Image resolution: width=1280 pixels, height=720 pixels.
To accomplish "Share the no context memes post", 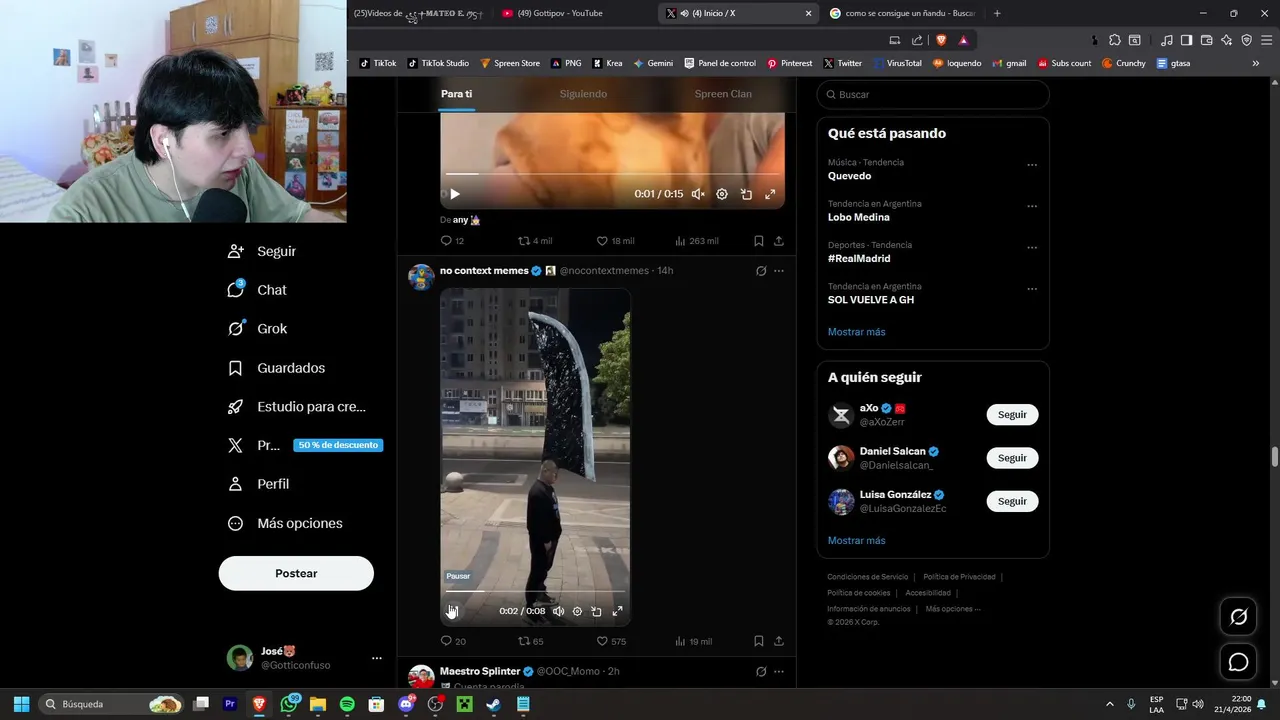I will [779, 641].
